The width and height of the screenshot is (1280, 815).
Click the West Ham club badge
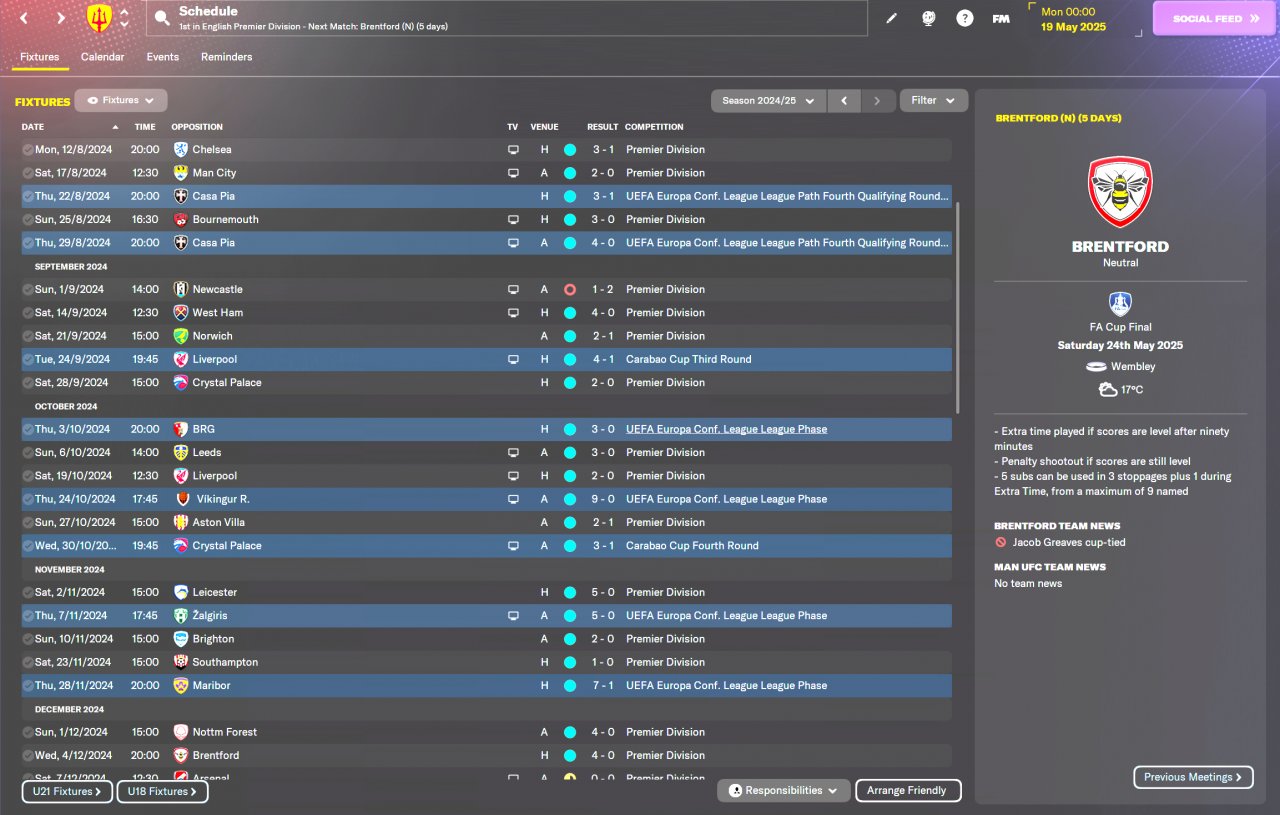pyautogui.click(x=181, y=312)
